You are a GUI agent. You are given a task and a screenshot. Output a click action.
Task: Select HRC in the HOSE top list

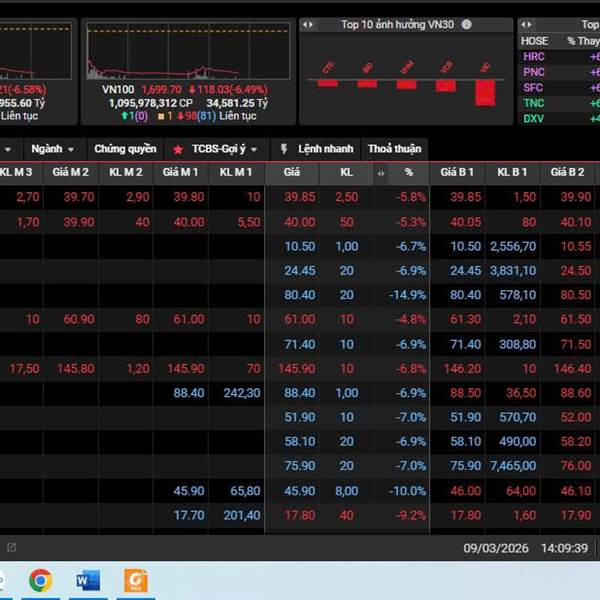click(x=534, y=57)
